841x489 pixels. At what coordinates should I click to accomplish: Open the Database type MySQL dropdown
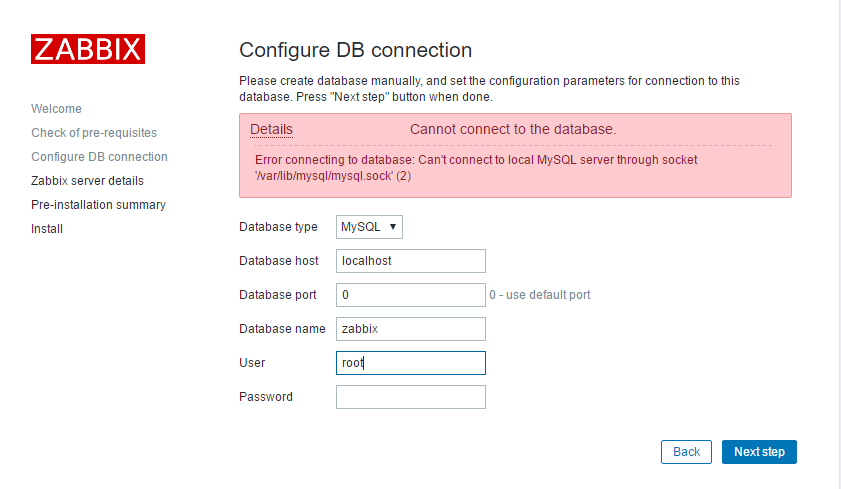point(369,227)
